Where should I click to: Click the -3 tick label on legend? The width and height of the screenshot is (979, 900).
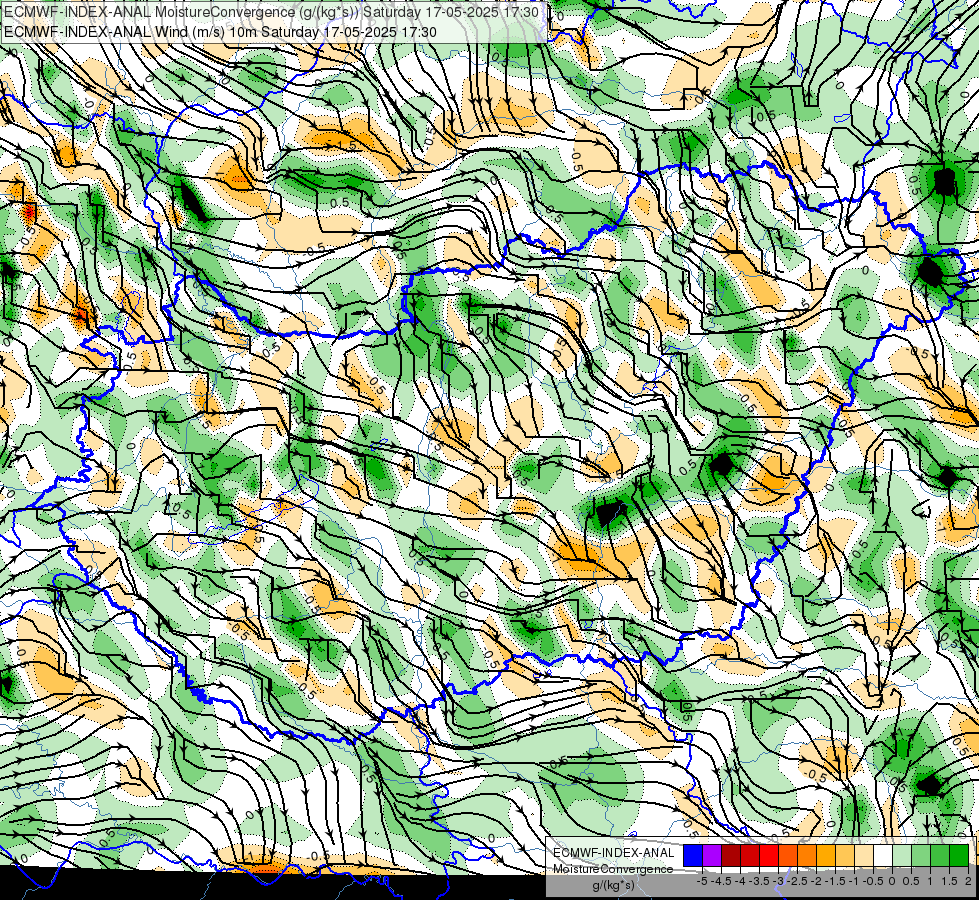click(x=779, y=881)
